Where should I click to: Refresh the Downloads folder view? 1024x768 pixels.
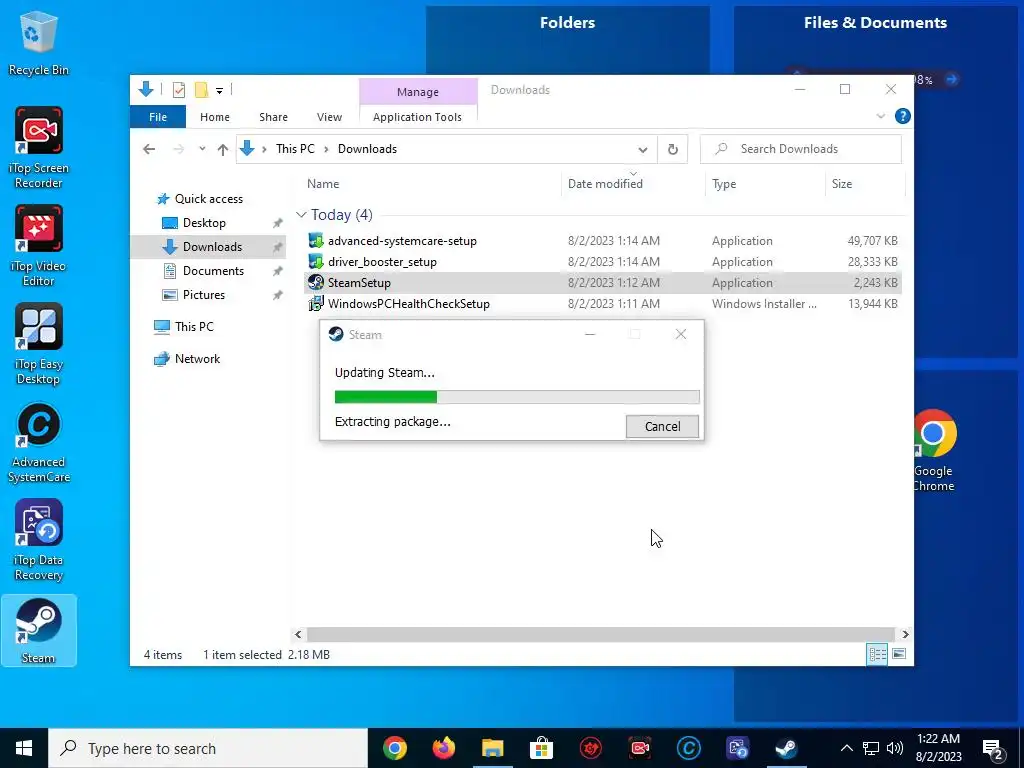pyautogui.click(x=673, y=150)
